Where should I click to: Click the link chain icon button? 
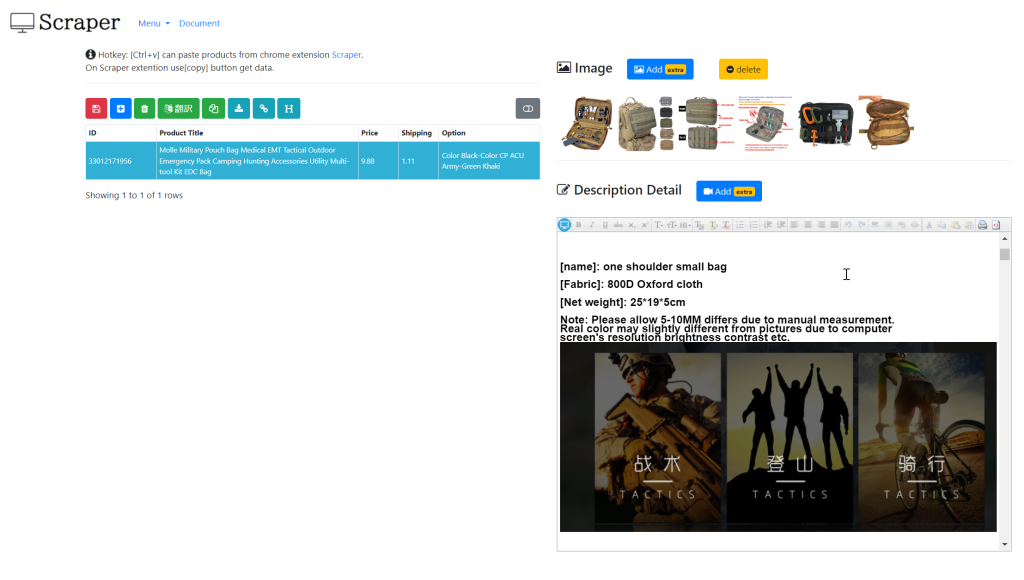tap(264, 108)
